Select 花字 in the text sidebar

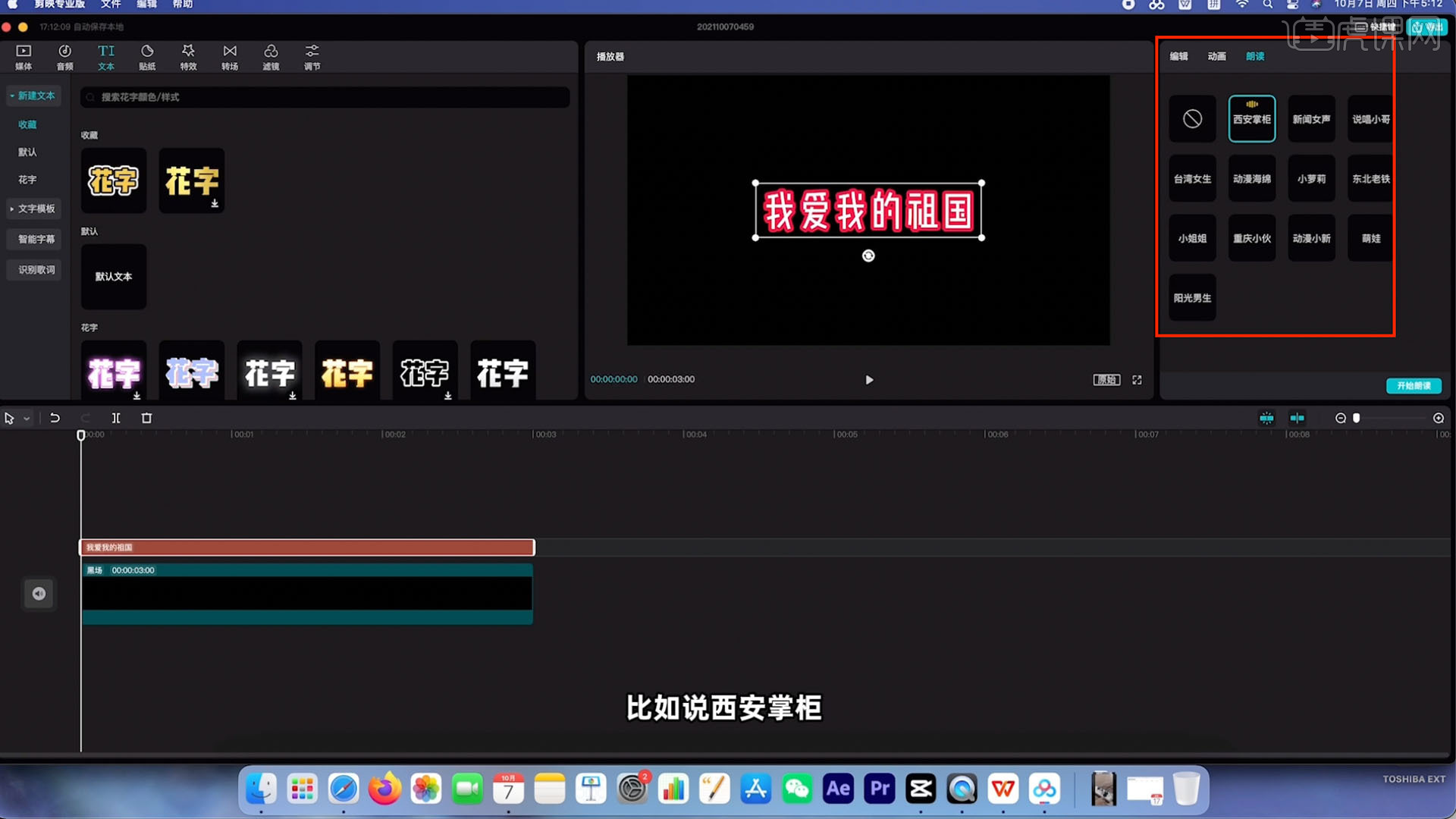click(x=27, y=180)
